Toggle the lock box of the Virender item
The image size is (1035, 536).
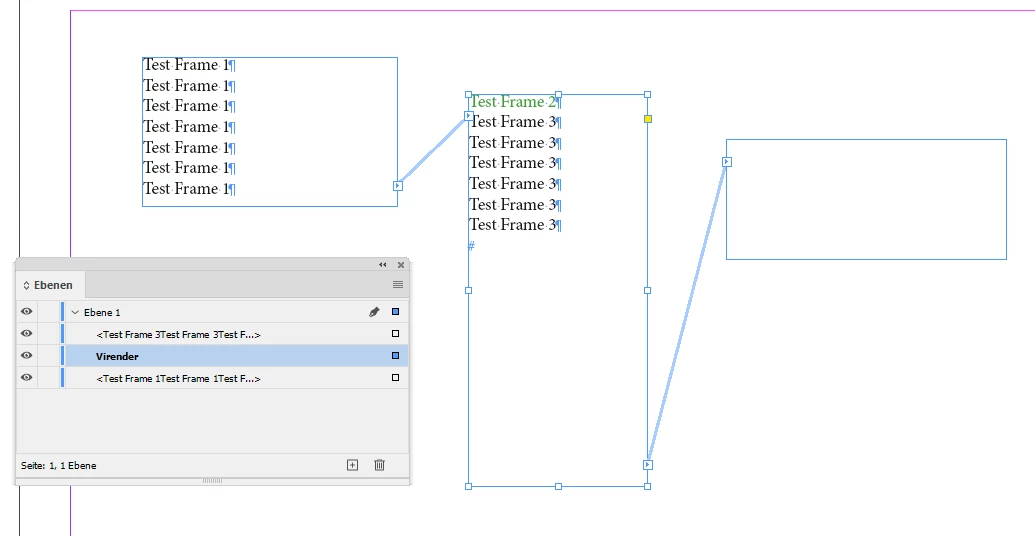point(48,356)
